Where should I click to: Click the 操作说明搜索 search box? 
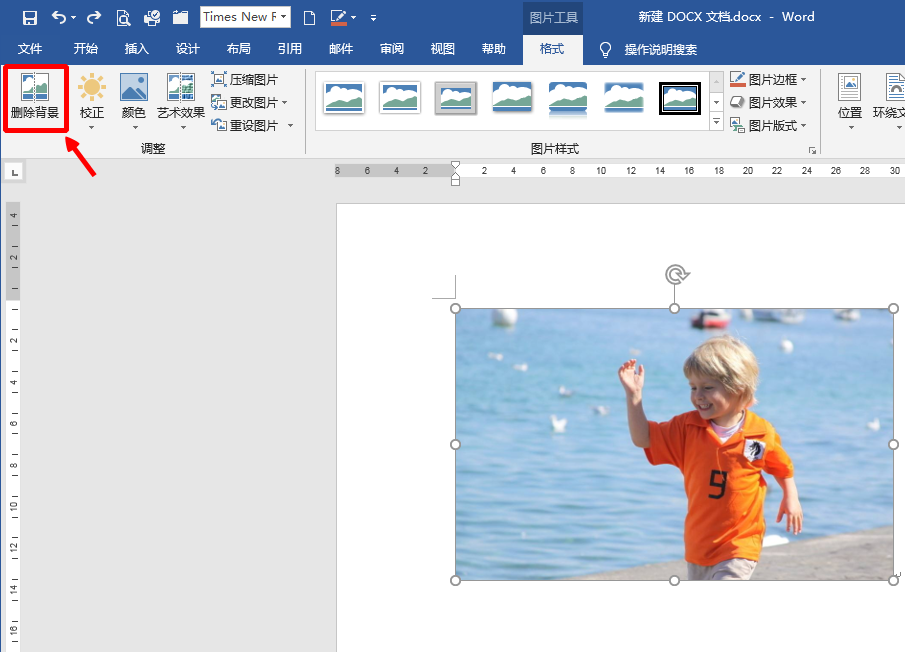(x=660, y=50)
